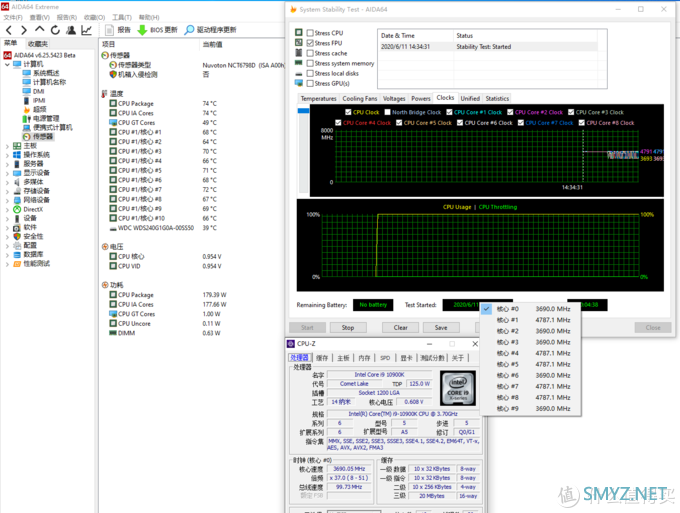Screen dimensions: 680x513
Task: Toggle the CPU Clock graph checkbox
Action: (348, 112)
